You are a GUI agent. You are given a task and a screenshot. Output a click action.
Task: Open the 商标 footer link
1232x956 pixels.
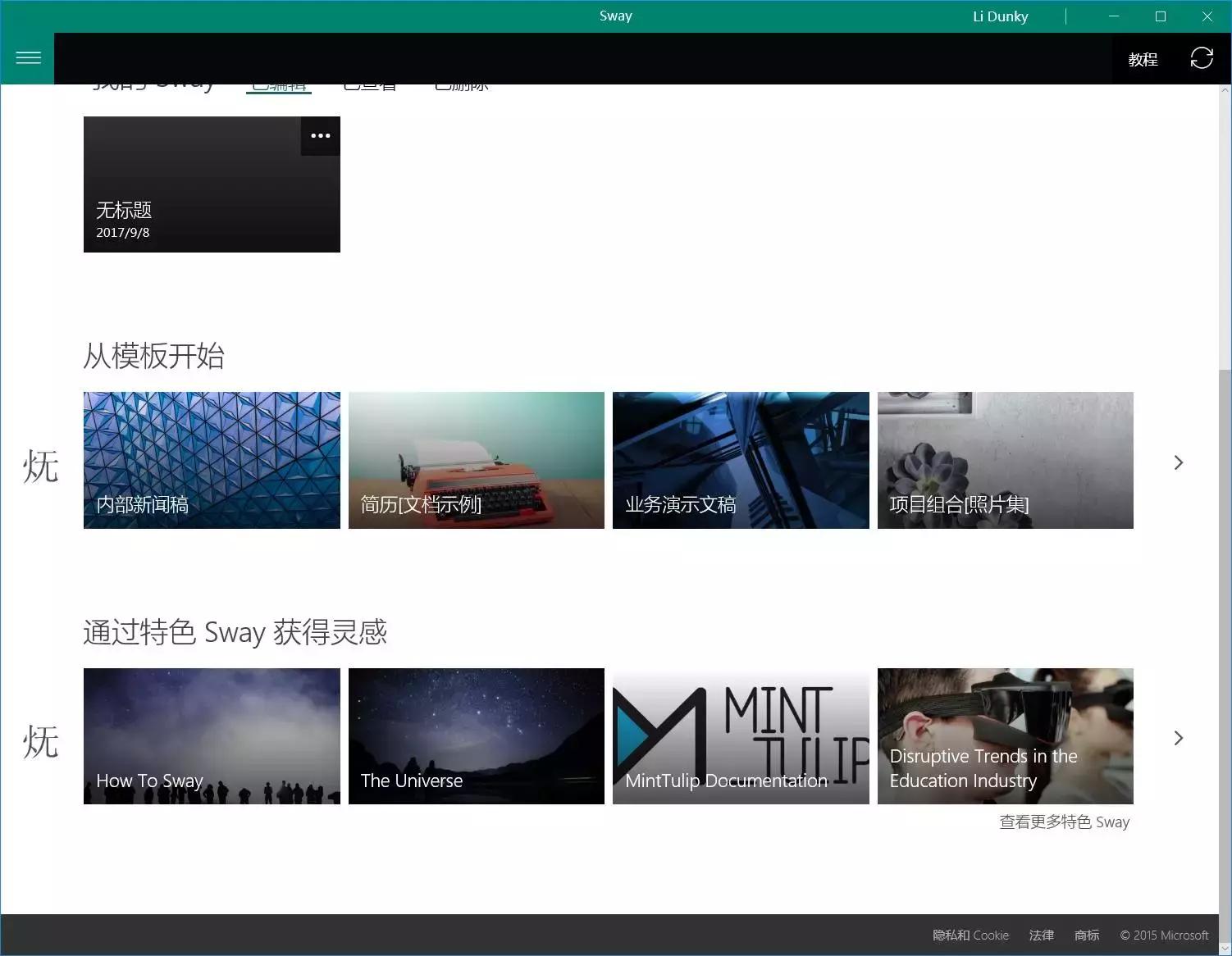pos(1086,935)
